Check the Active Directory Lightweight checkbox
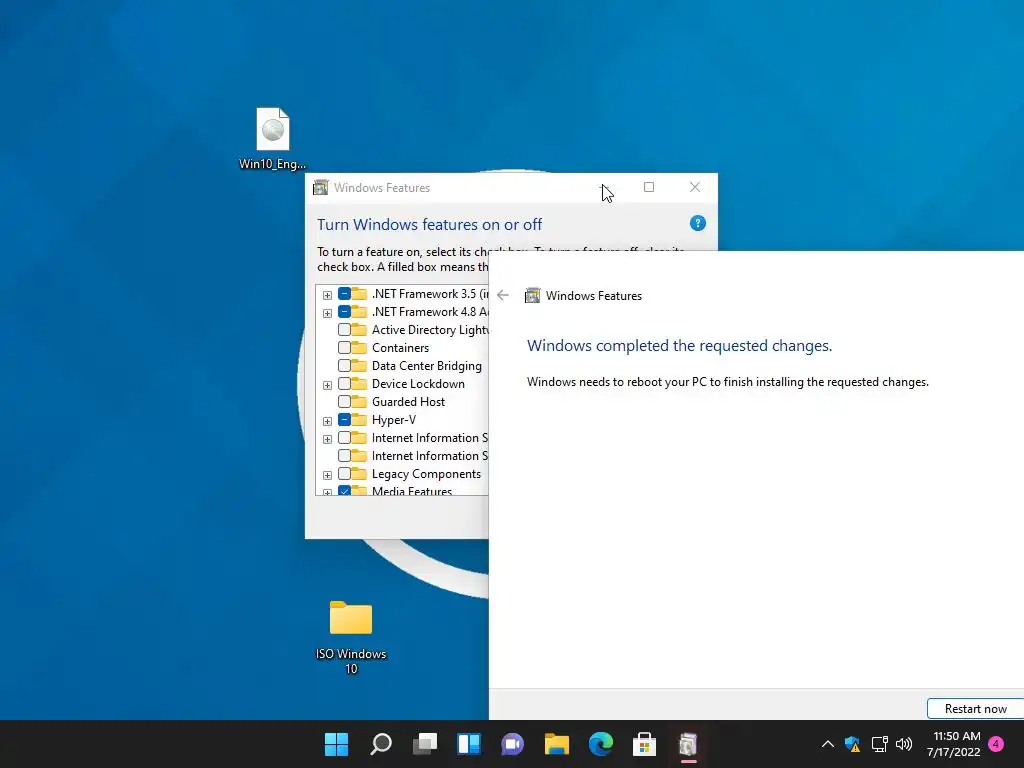The height and width of the screenshot is (768, 1024). pyautogui.click(x=344, y=330)
